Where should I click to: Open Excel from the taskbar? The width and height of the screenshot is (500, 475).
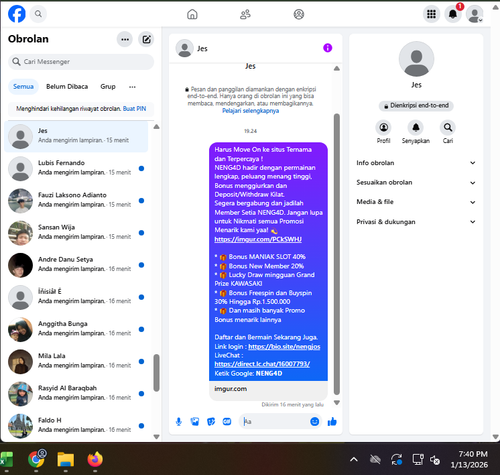pyautogui.click(x=6, y=459)
